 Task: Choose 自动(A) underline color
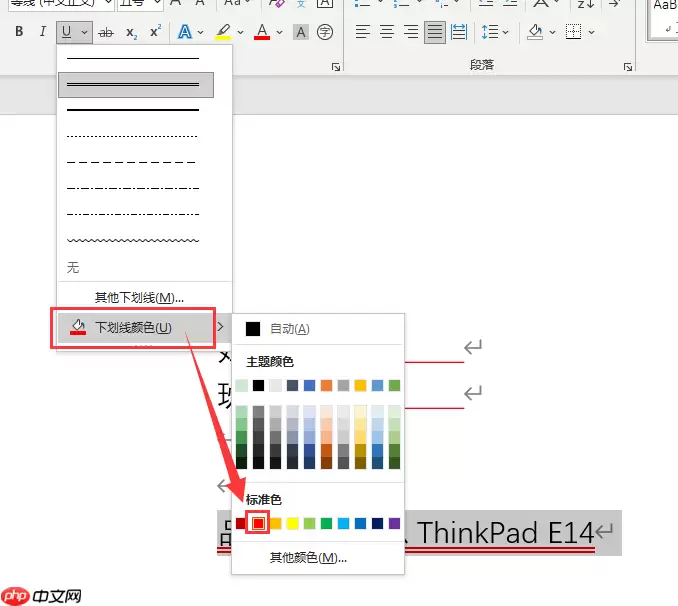318,329
